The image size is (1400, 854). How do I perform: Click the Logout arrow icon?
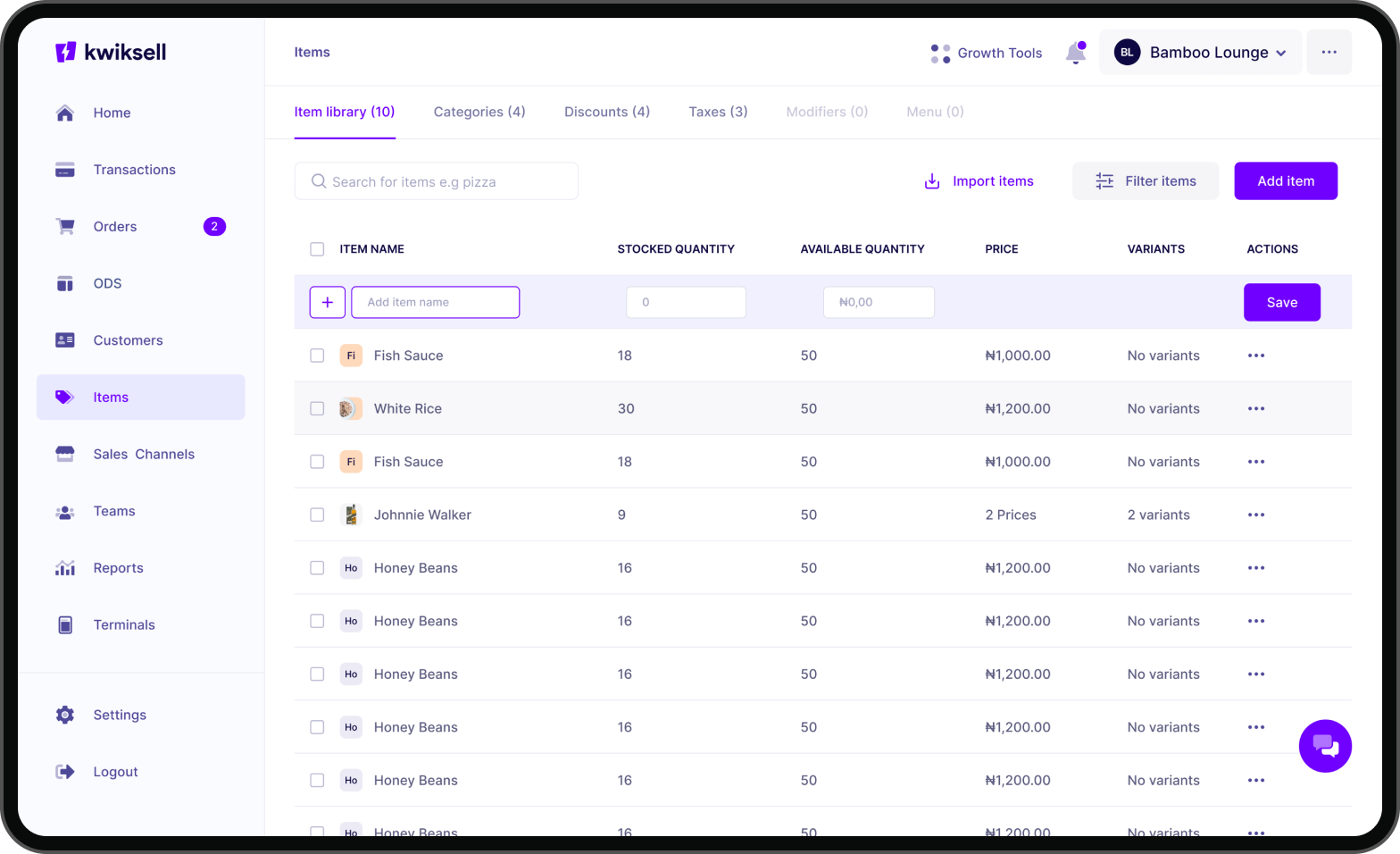[x=65, y=772]
